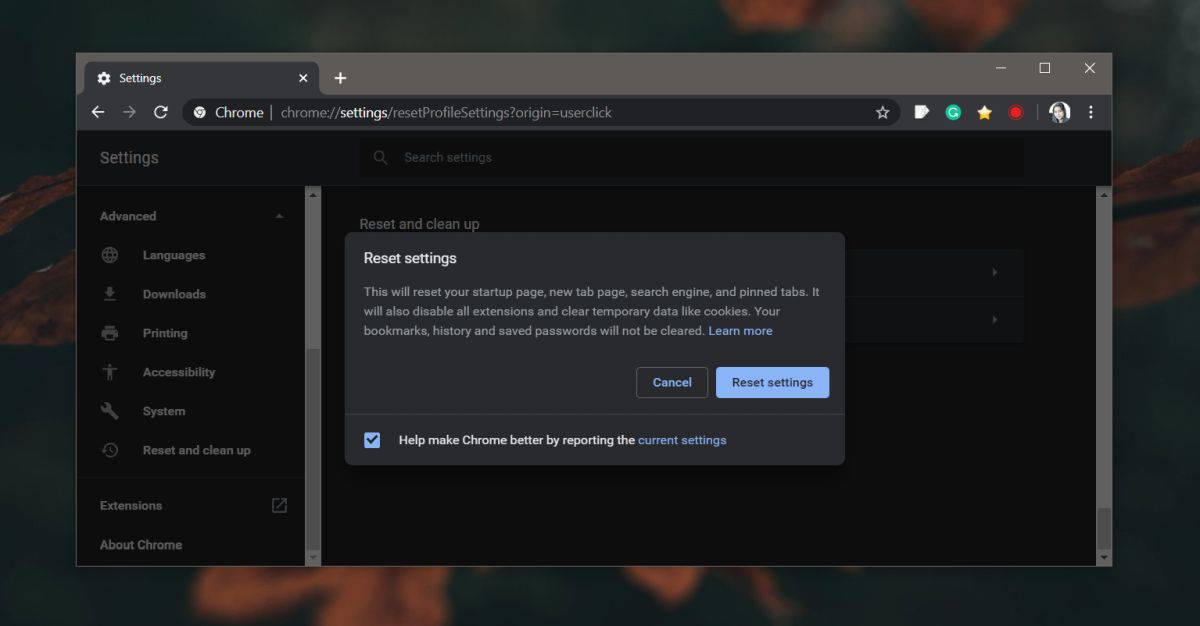Open the red record extension icon
The image size is (1200, 626).
[1015, 112]
